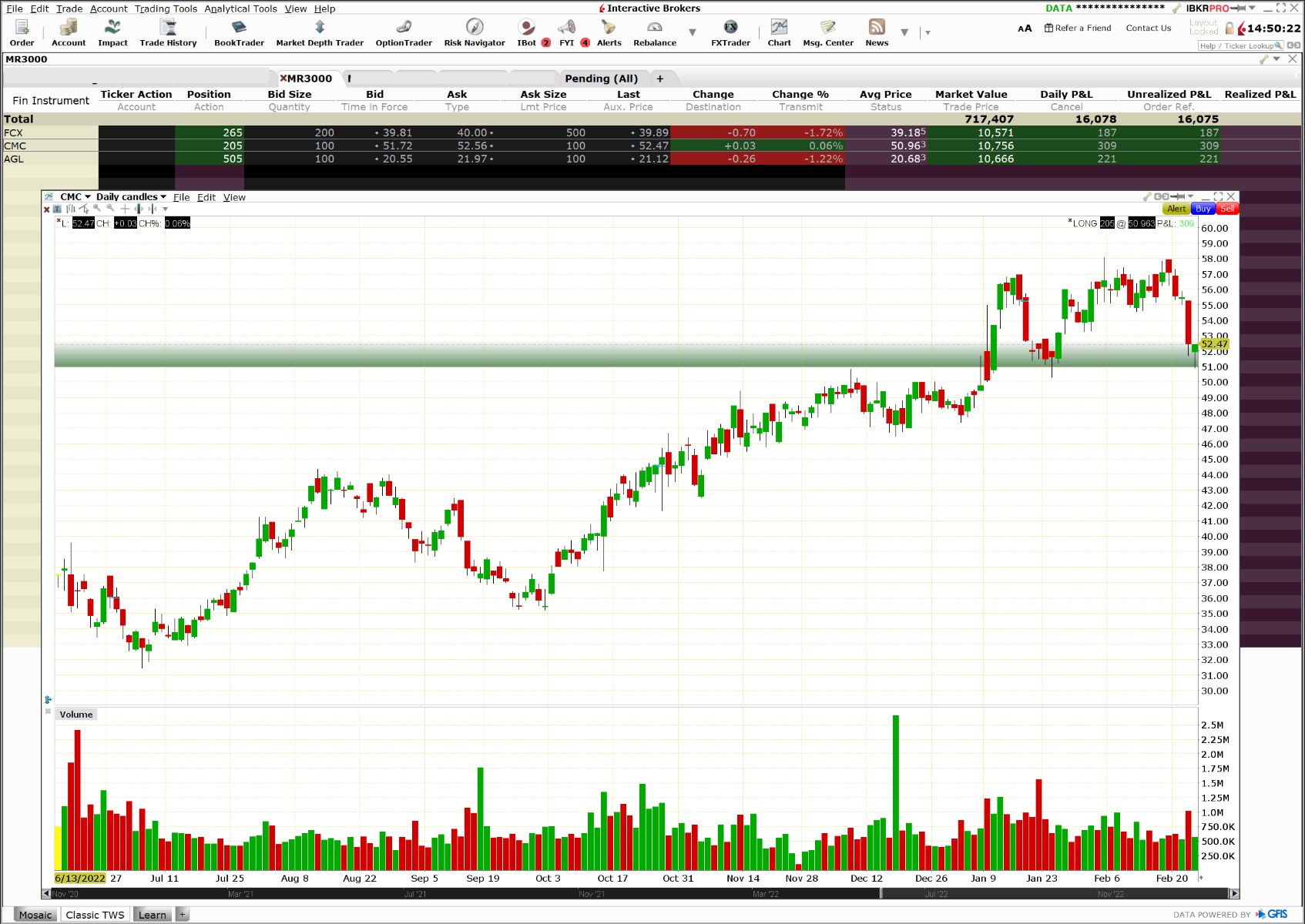
Task: Launch the Risk Navigator
Action: coord(474,32)
